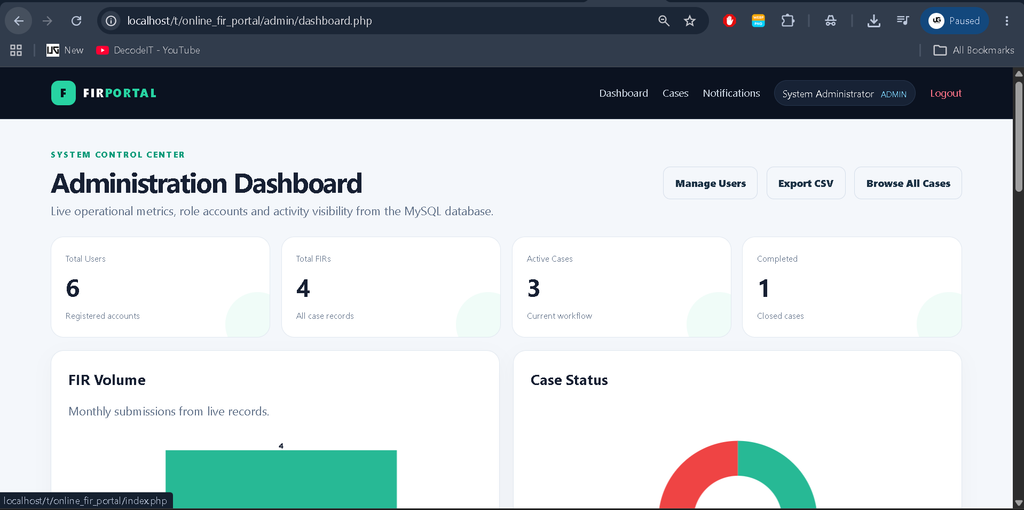Click the 'All case records' caption
1024x510 pixels.
tap(325, 316)
